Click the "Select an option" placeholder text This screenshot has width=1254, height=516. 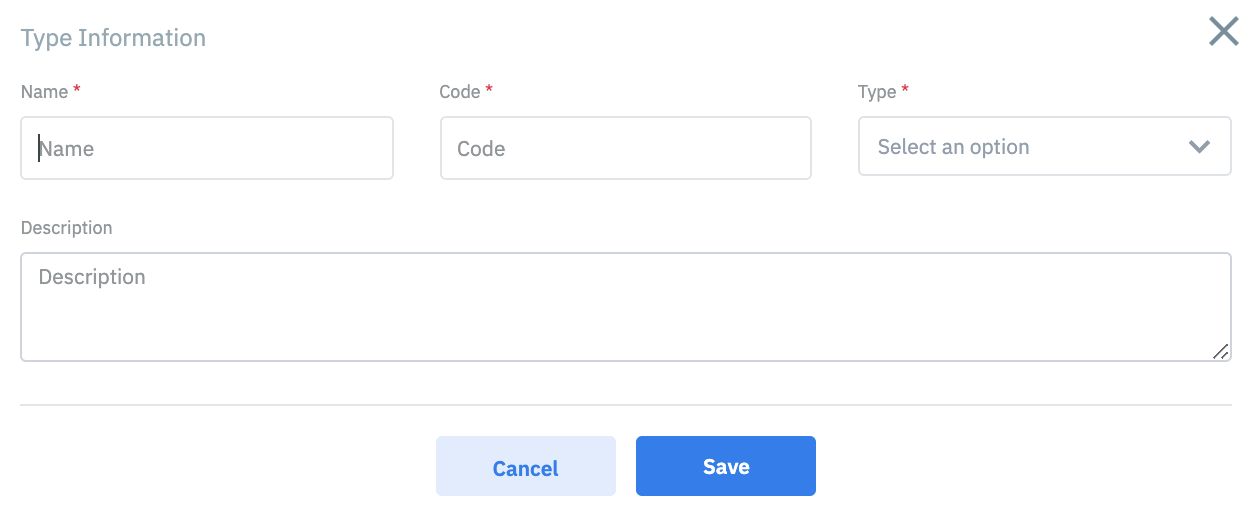click(x=953, y=147)
